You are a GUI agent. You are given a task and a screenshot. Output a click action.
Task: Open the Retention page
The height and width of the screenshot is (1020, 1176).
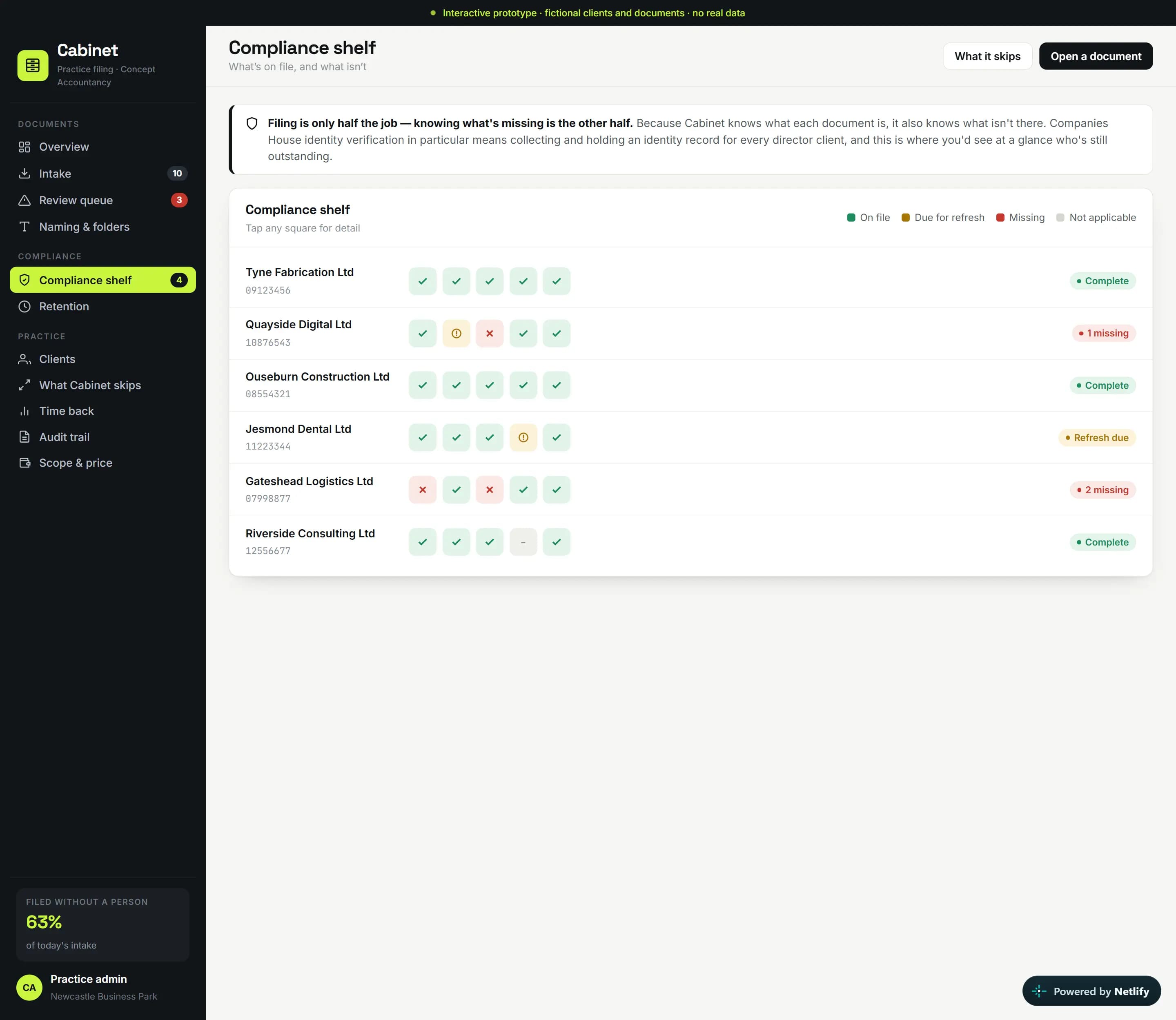(x=102, y=306)
